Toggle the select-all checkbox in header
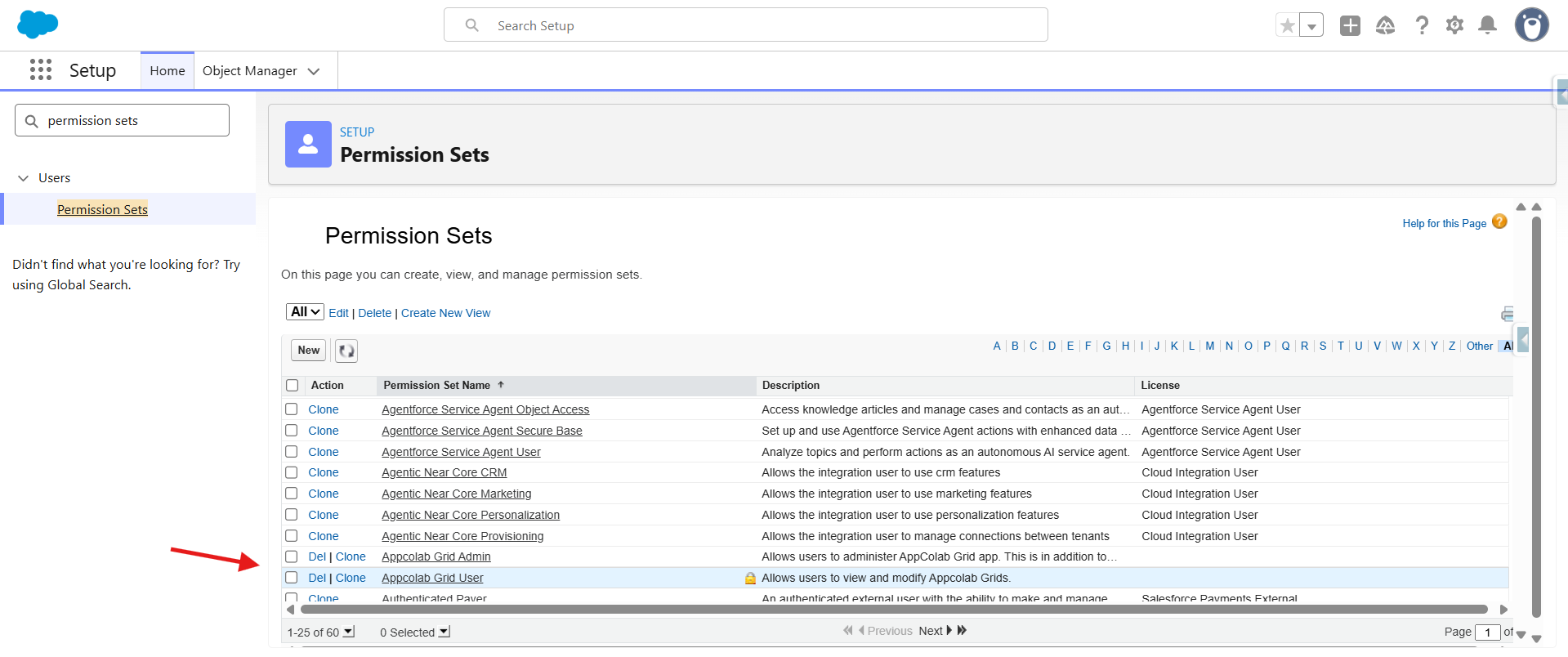The height and width of the screenshot is (657, 1568). tap(292, 386)
